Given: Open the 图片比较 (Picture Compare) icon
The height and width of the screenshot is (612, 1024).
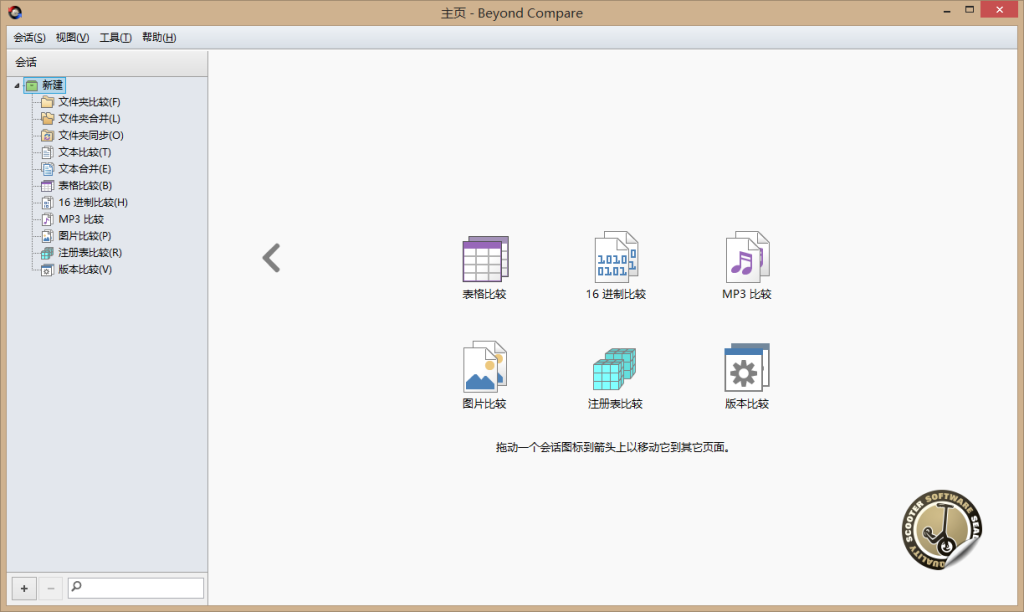Looking at the screenshot, I should (x=485, y=368).
